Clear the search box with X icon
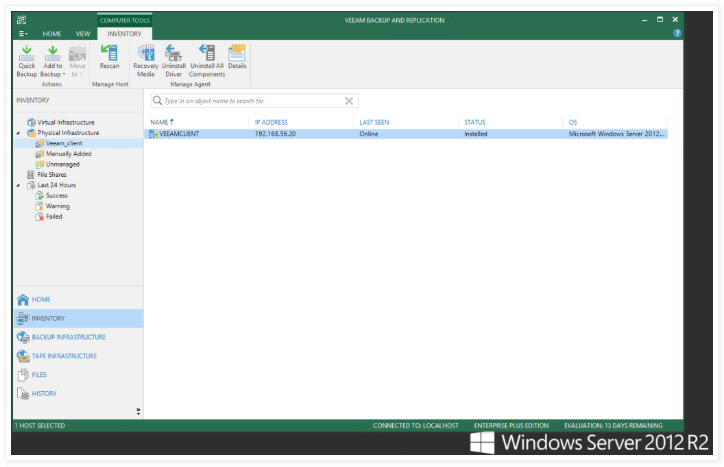 click(x=349, y=101)
